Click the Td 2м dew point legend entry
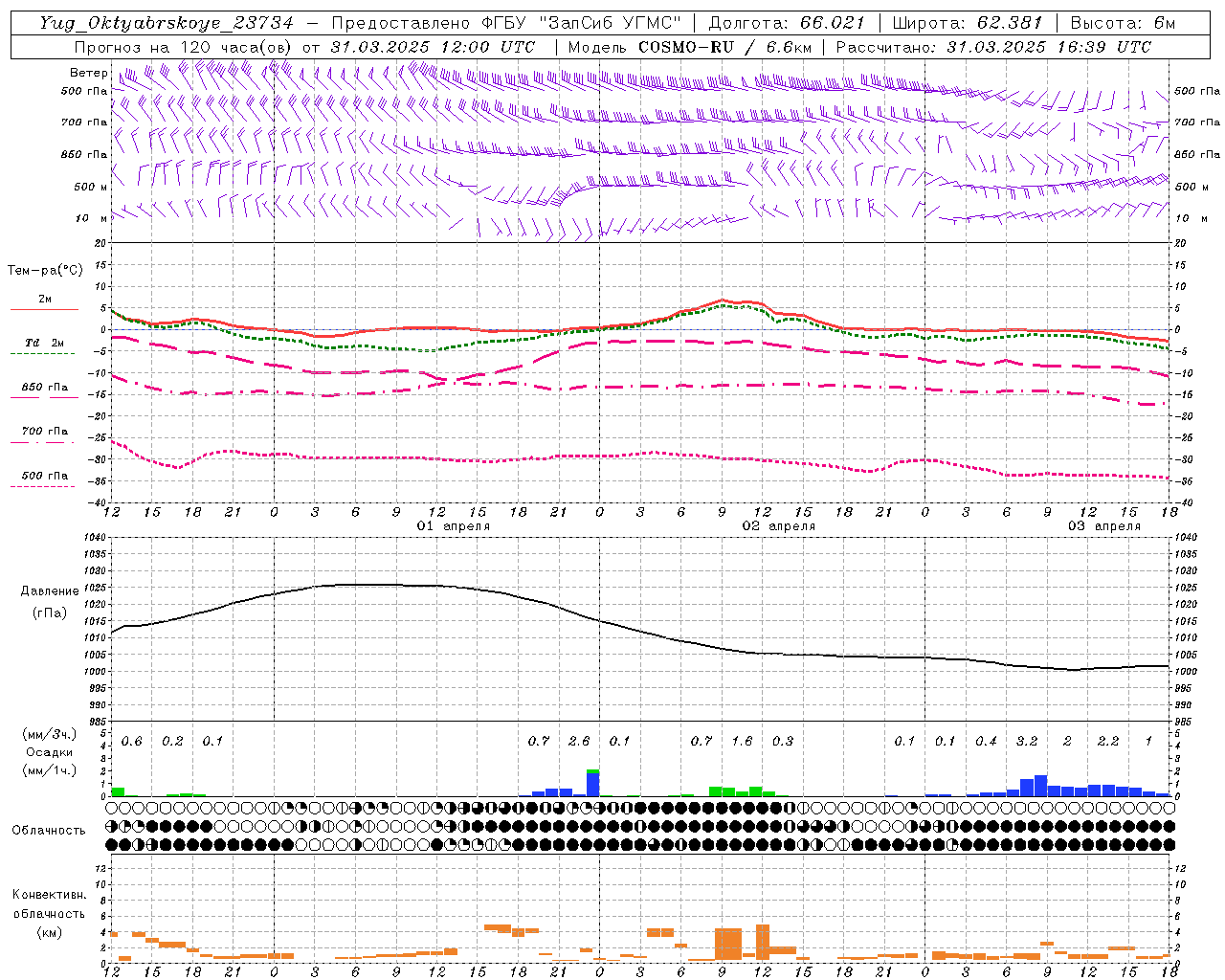 [45, 343]
